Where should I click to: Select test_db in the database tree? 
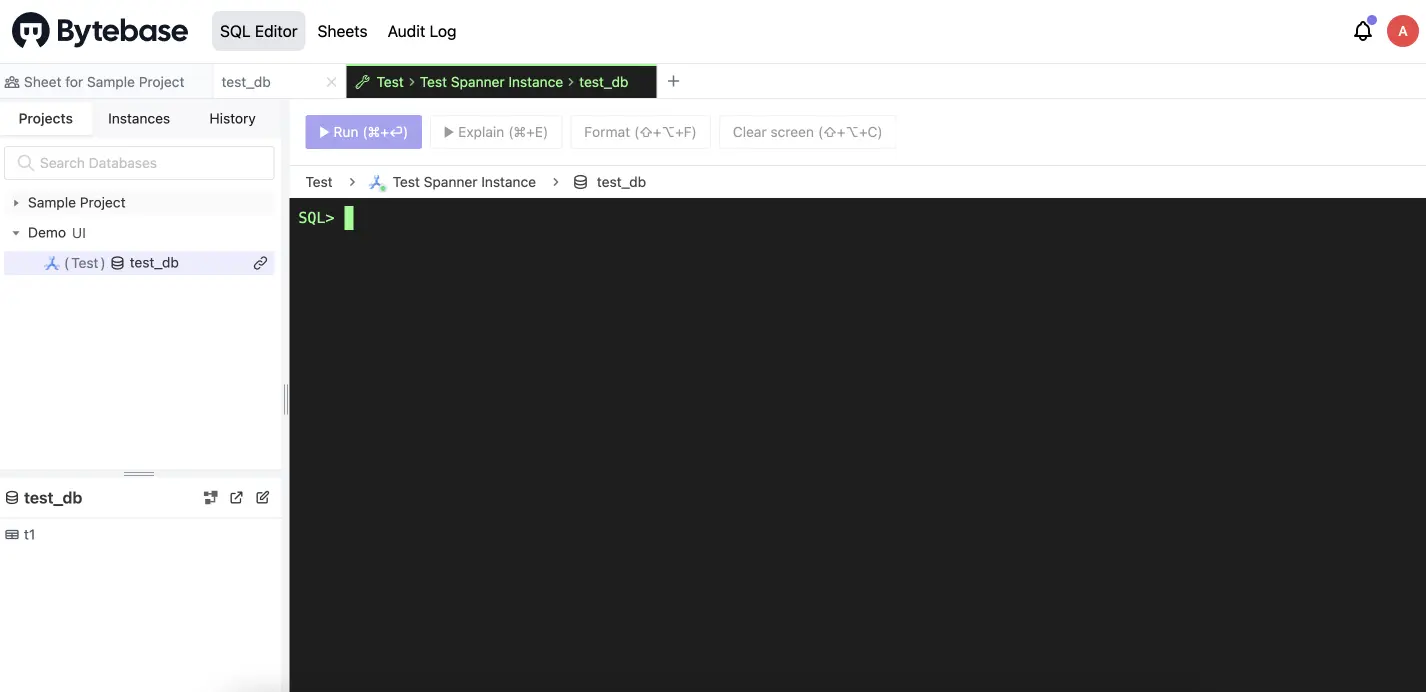pos(139,263)
